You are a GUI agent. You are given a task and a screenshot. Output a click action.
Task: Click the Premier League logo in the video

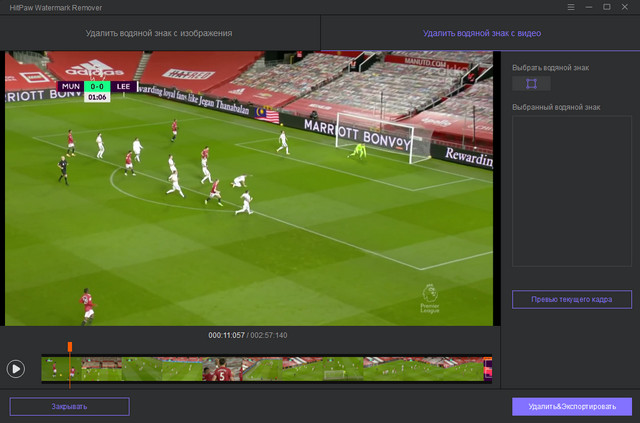(429, 300)
